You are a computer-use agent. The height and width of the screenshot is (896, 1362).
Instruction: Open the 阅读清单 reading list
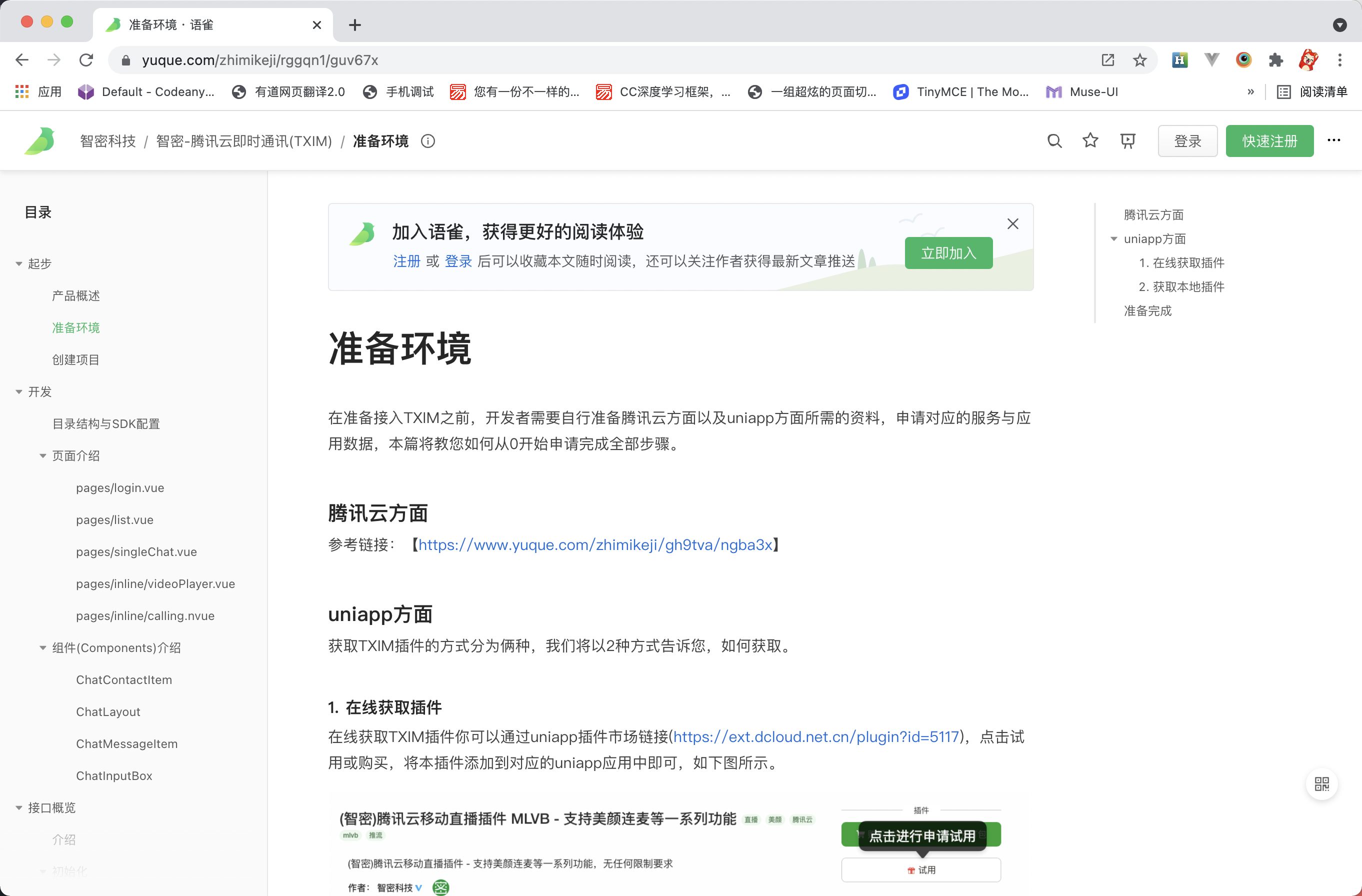1312,91
